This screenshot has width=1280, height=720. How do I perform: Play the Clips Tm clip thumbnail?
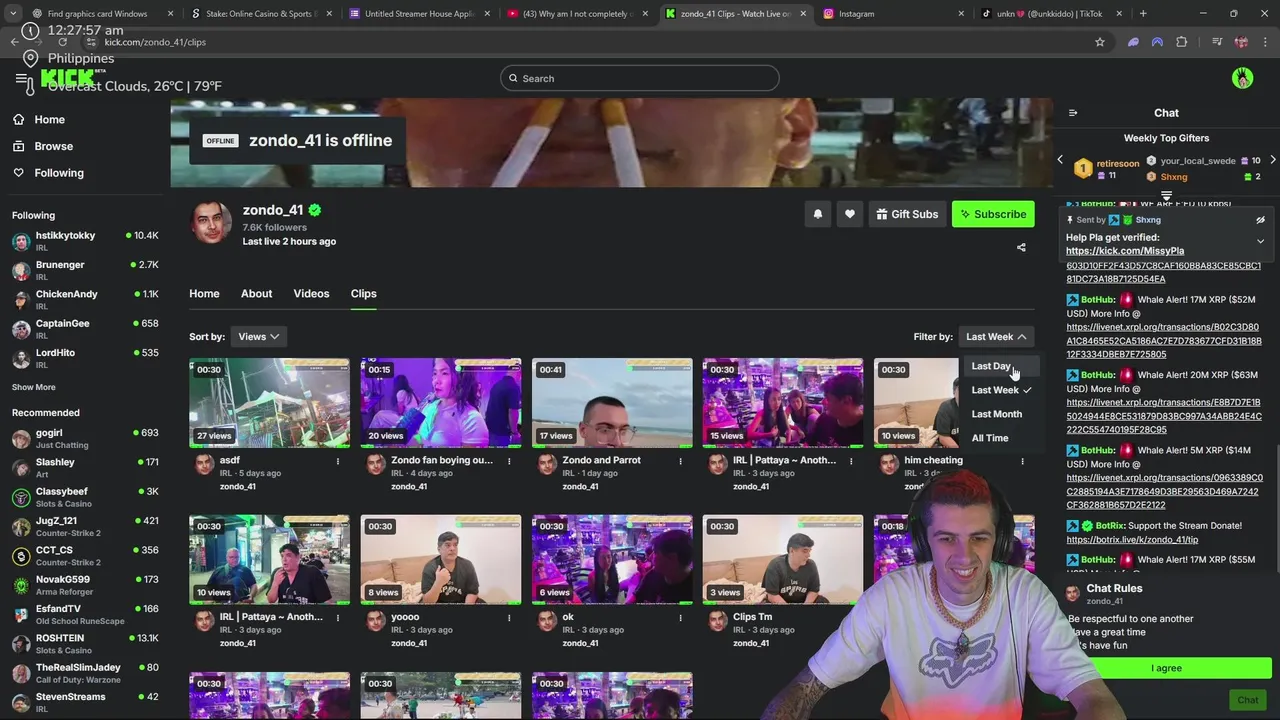coord(783,560)
